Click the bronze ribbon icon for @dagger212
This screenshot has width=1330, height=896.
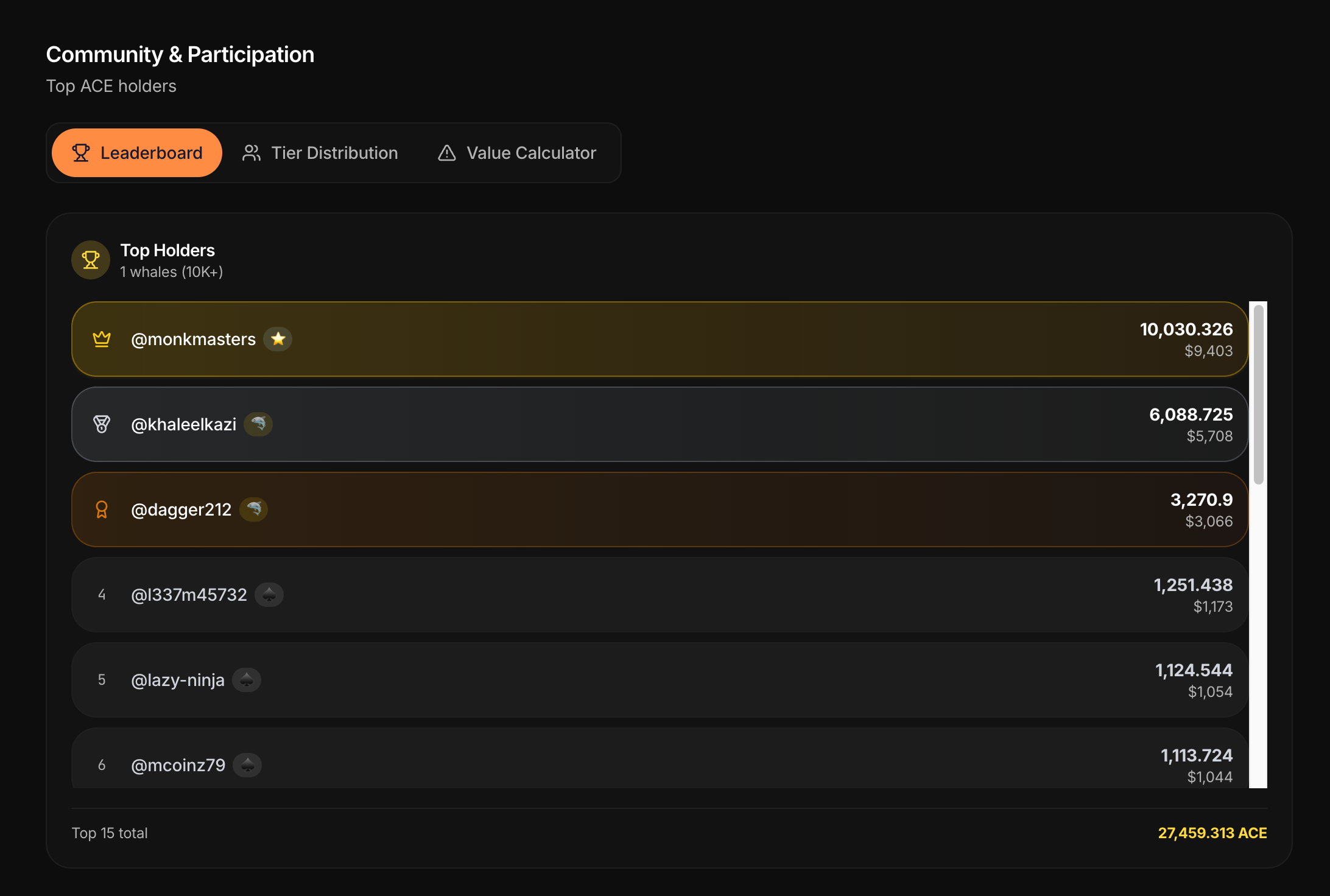pos(102,509)
